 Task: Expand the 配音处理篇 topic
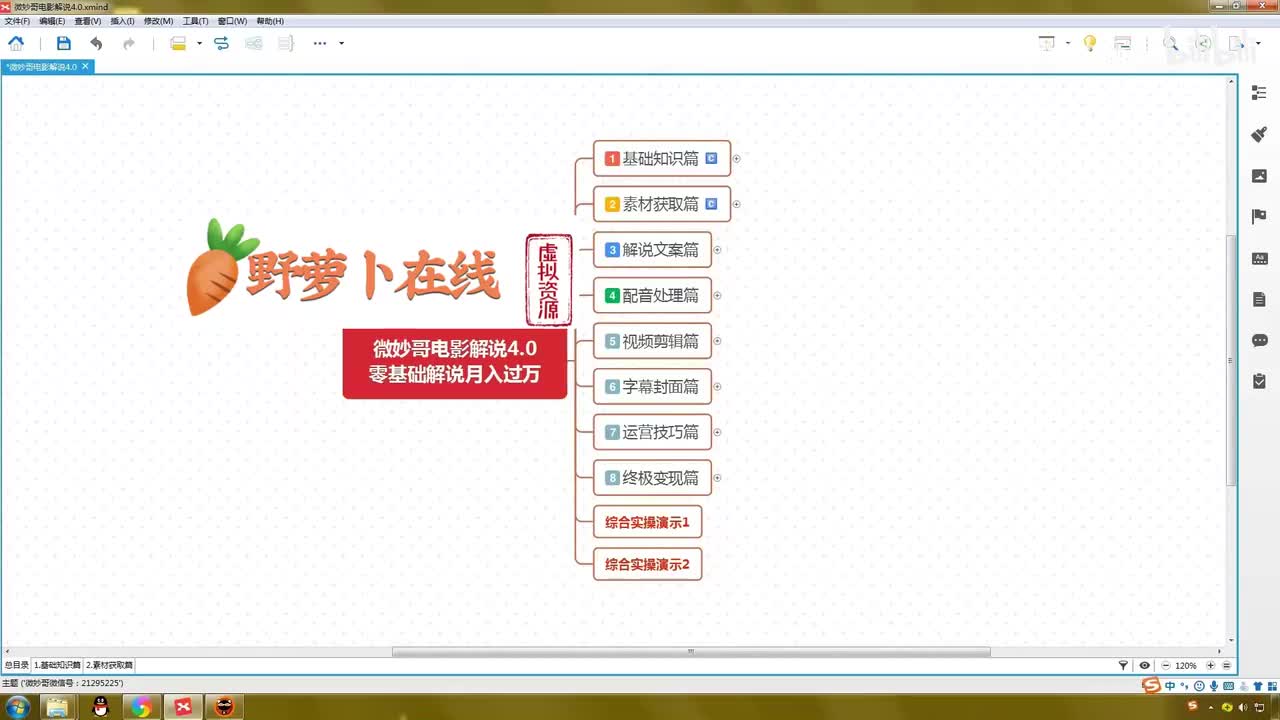(x=717, y=295)
